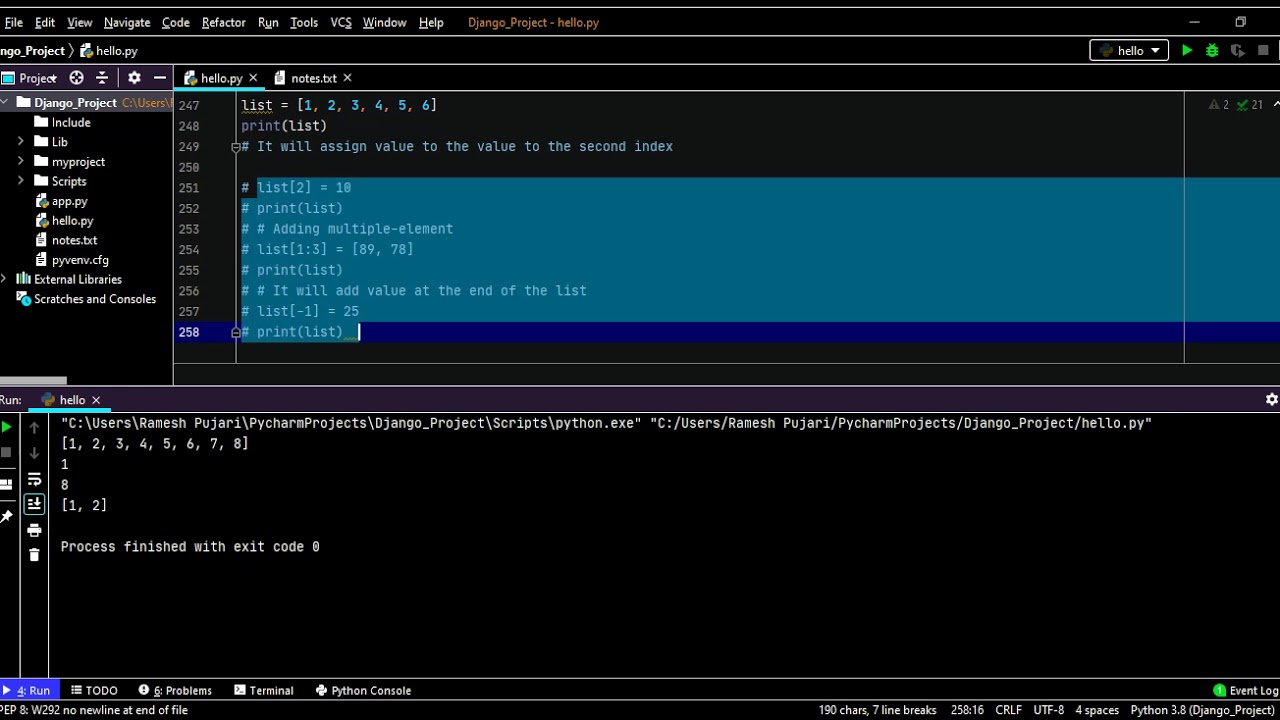Viewport: 1280px width, 720px height.
Task: Toggle soft-wrap in Run console
Action: pyautogui.click(x=34, y=479)
